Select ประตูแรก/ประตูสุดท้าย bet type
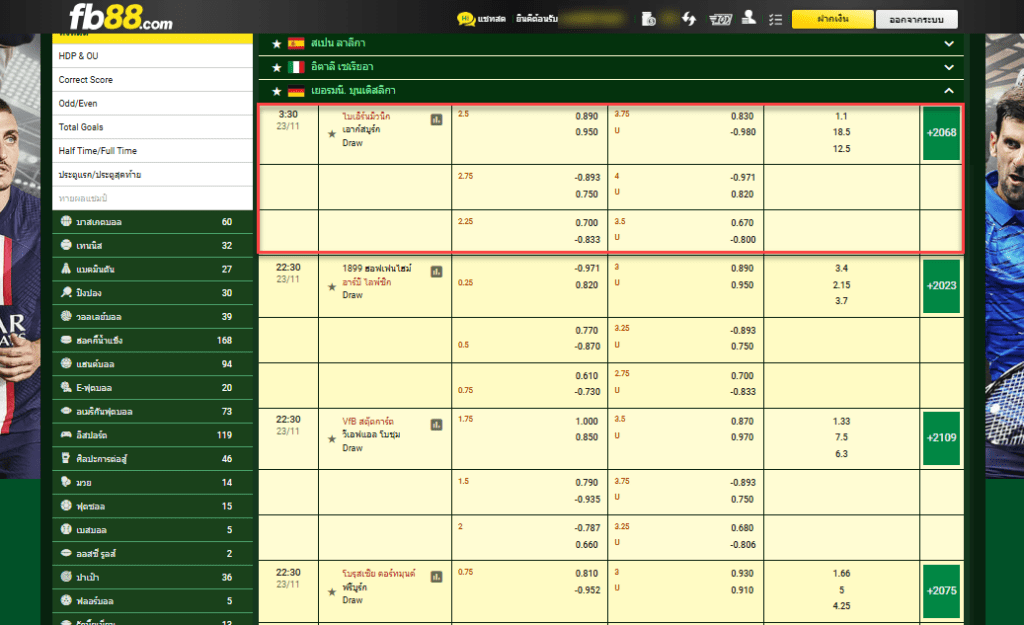 coord(152,174)
